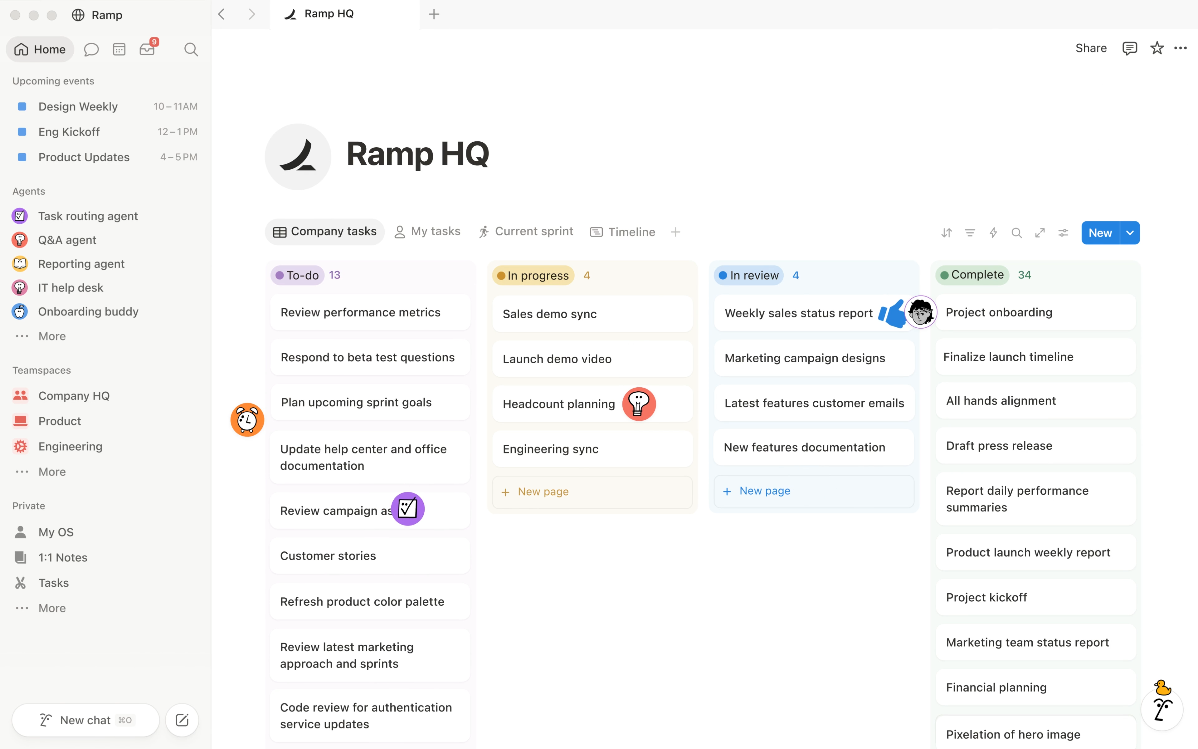This screenshot has width=1198, height=749.
Task: Click the sidebar search magnifier icon
Action: click(191, 50)
